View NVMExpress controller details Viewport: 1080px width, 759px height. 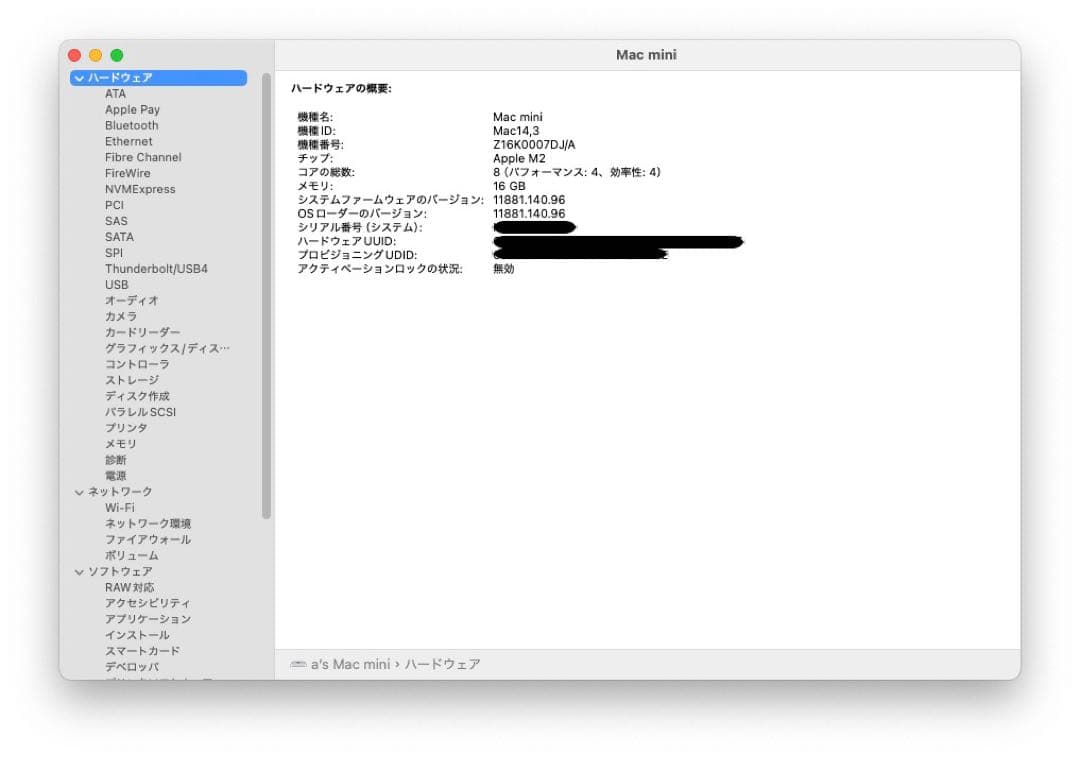pos(140,189)
